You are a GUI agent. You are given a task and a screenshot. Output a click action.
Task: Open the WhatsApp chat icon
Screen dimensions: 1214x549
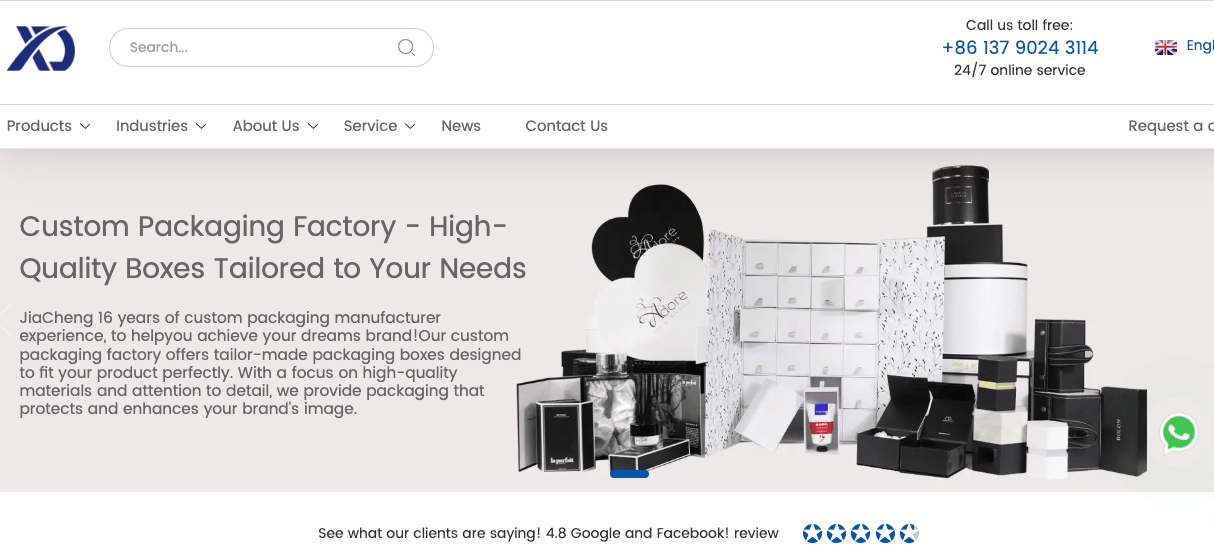click(1178, 433)
